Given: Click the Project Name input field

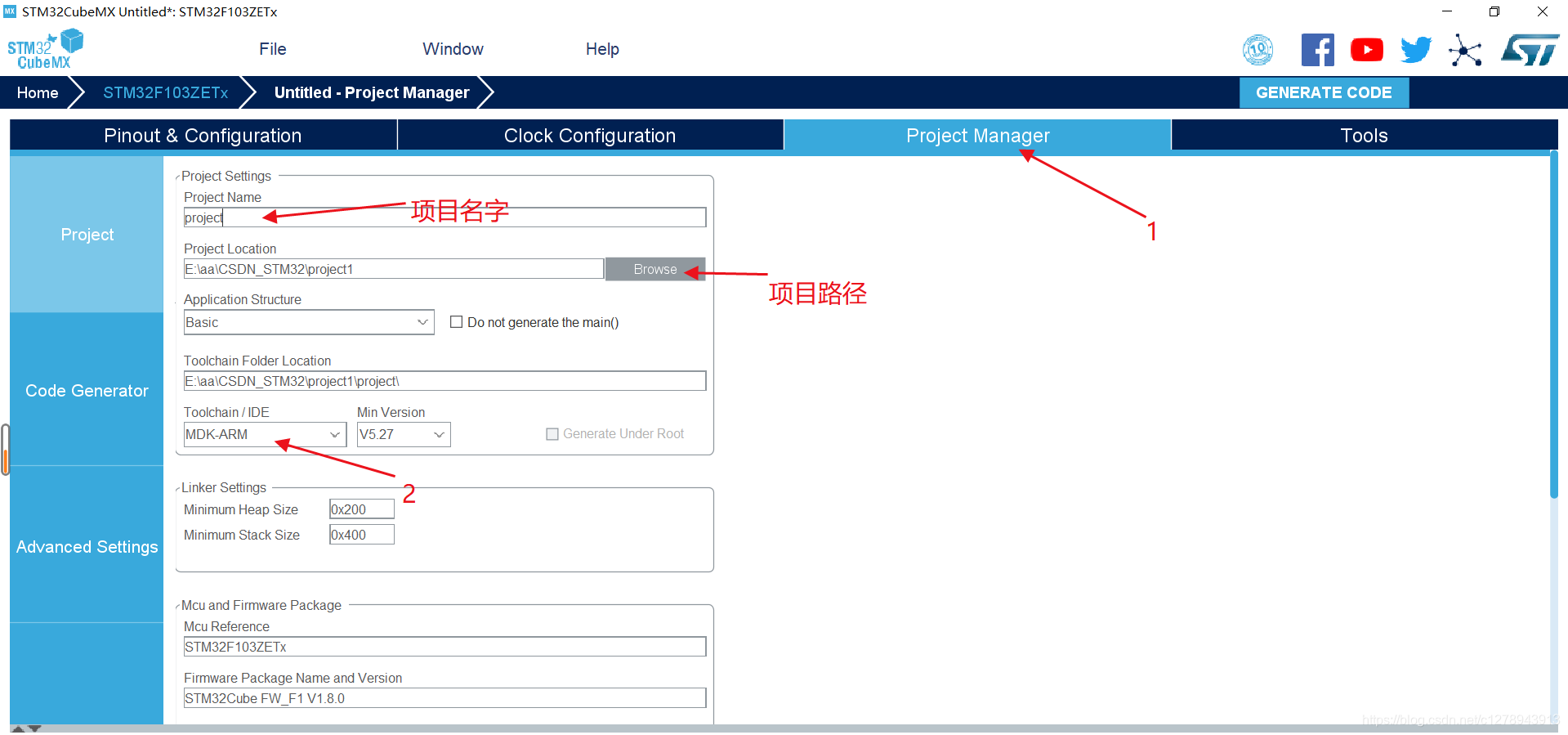Looking at the screenshot, I should (x=444, y=217).
